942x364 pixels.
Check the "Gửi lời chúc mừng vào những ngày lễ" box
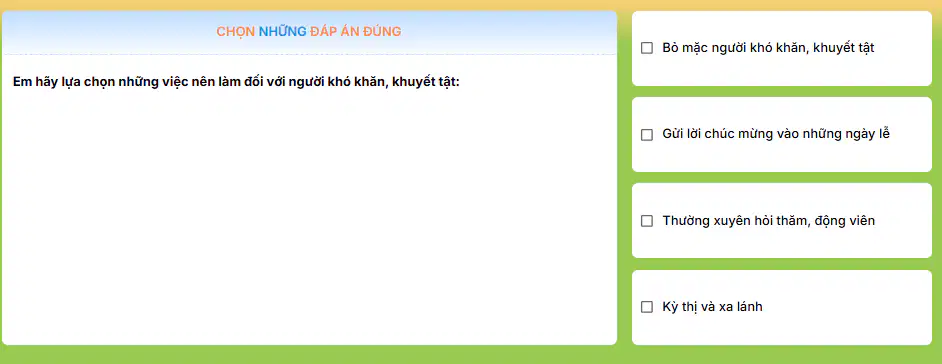coord(646,135)
